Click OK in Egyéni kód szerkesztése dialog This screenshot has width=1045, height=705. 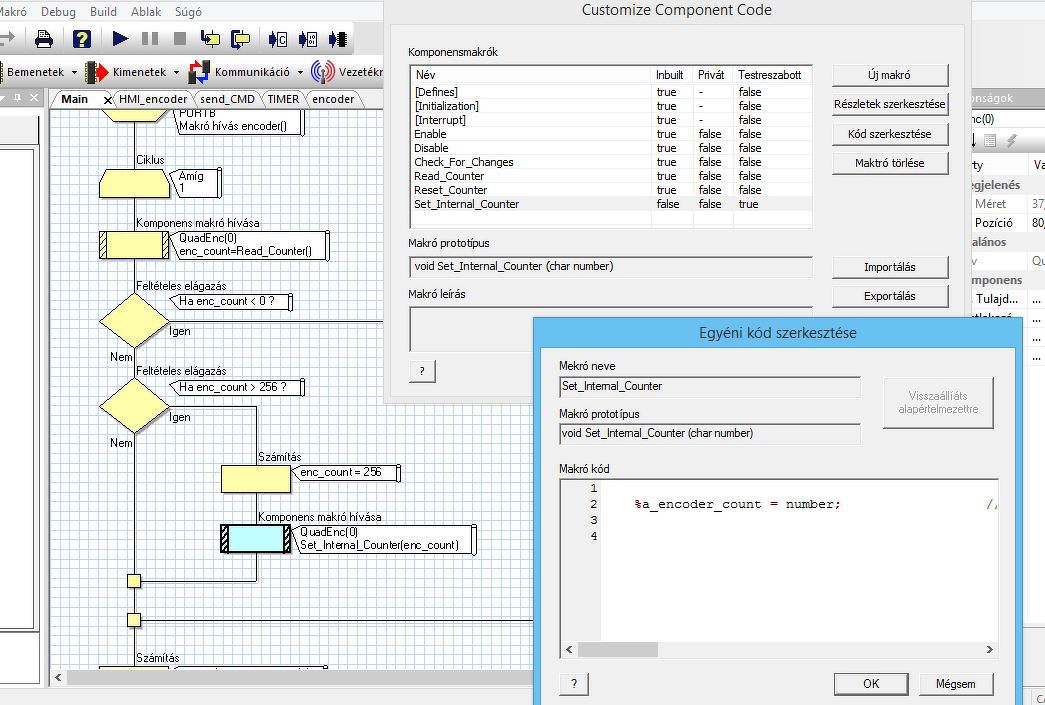pyautogui.click(x=870, y=684)
